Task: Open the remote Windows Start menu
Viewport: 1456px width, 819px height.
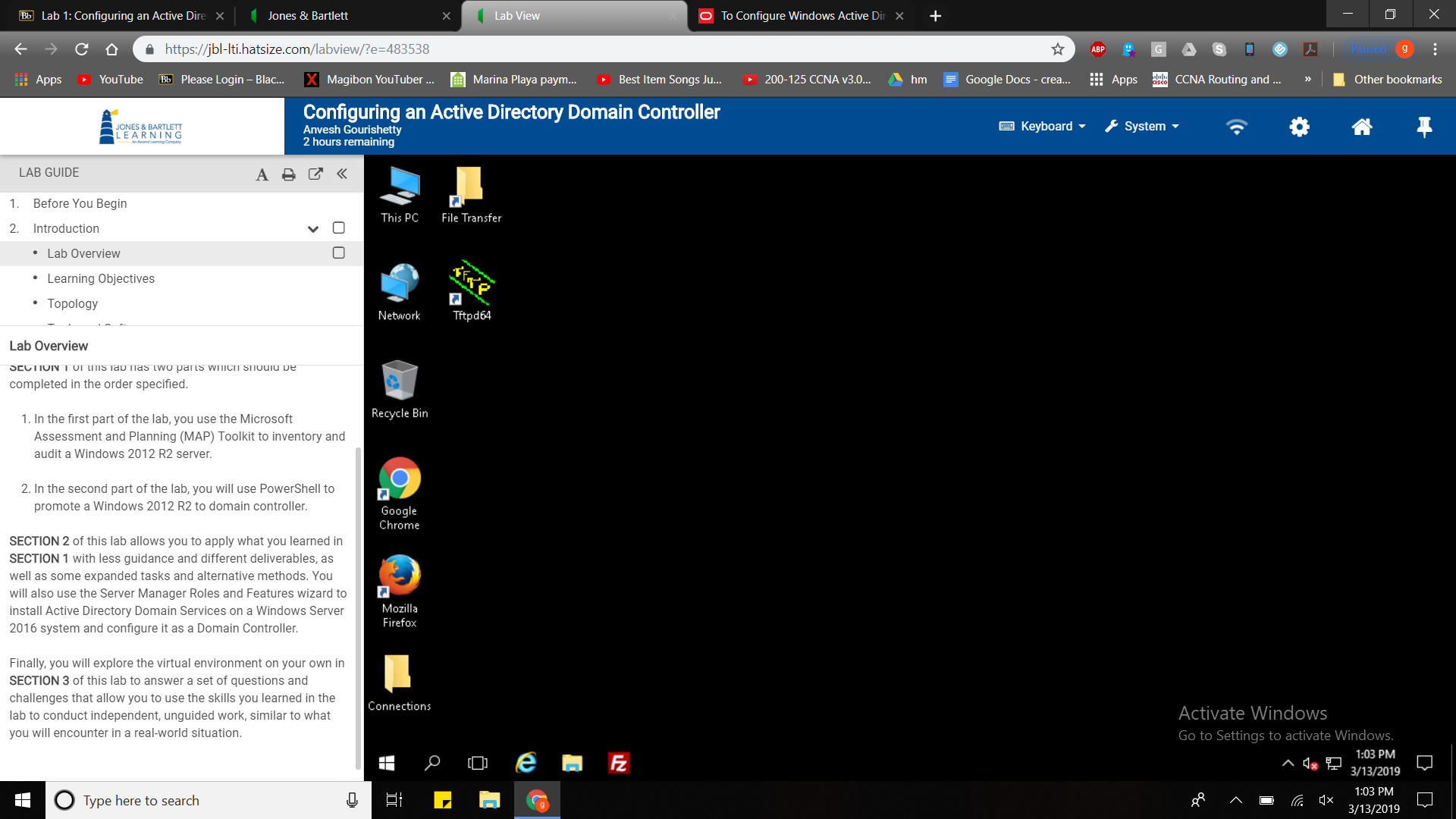Action: click(387, 763)
